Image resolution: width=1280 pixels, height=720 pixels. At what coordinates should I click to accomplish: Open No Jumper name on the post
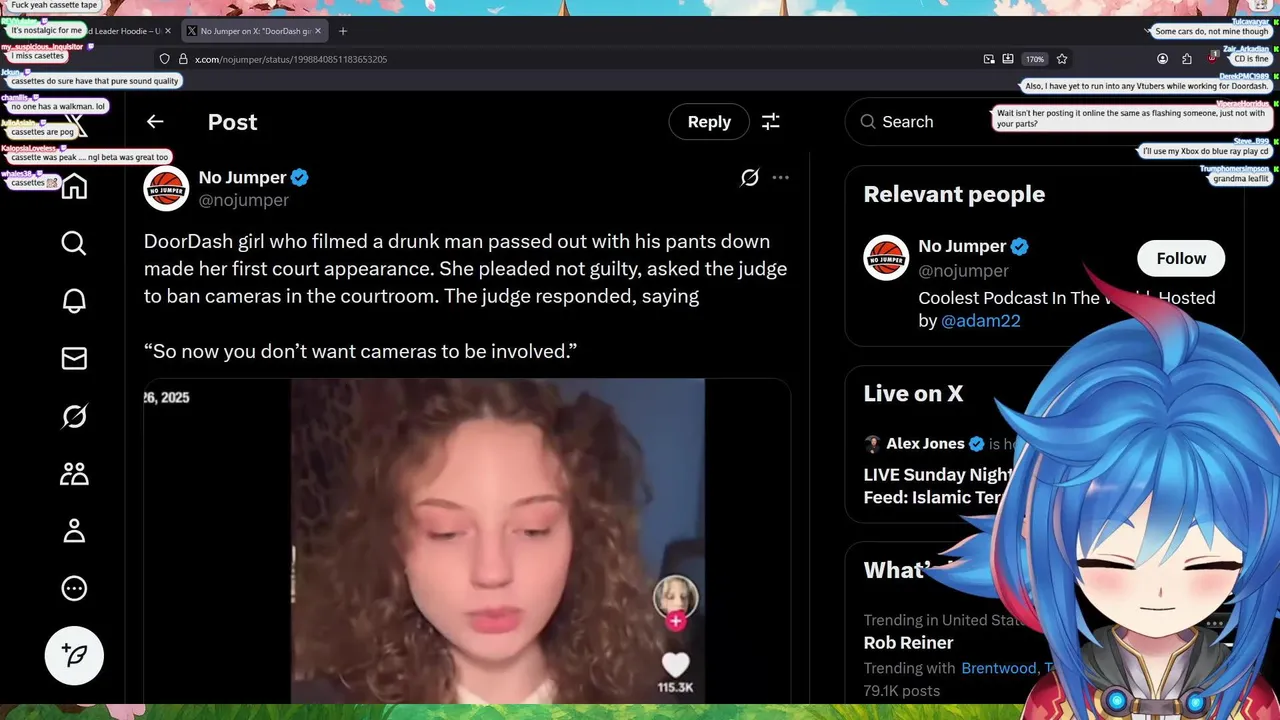click(x=242, y=177)
